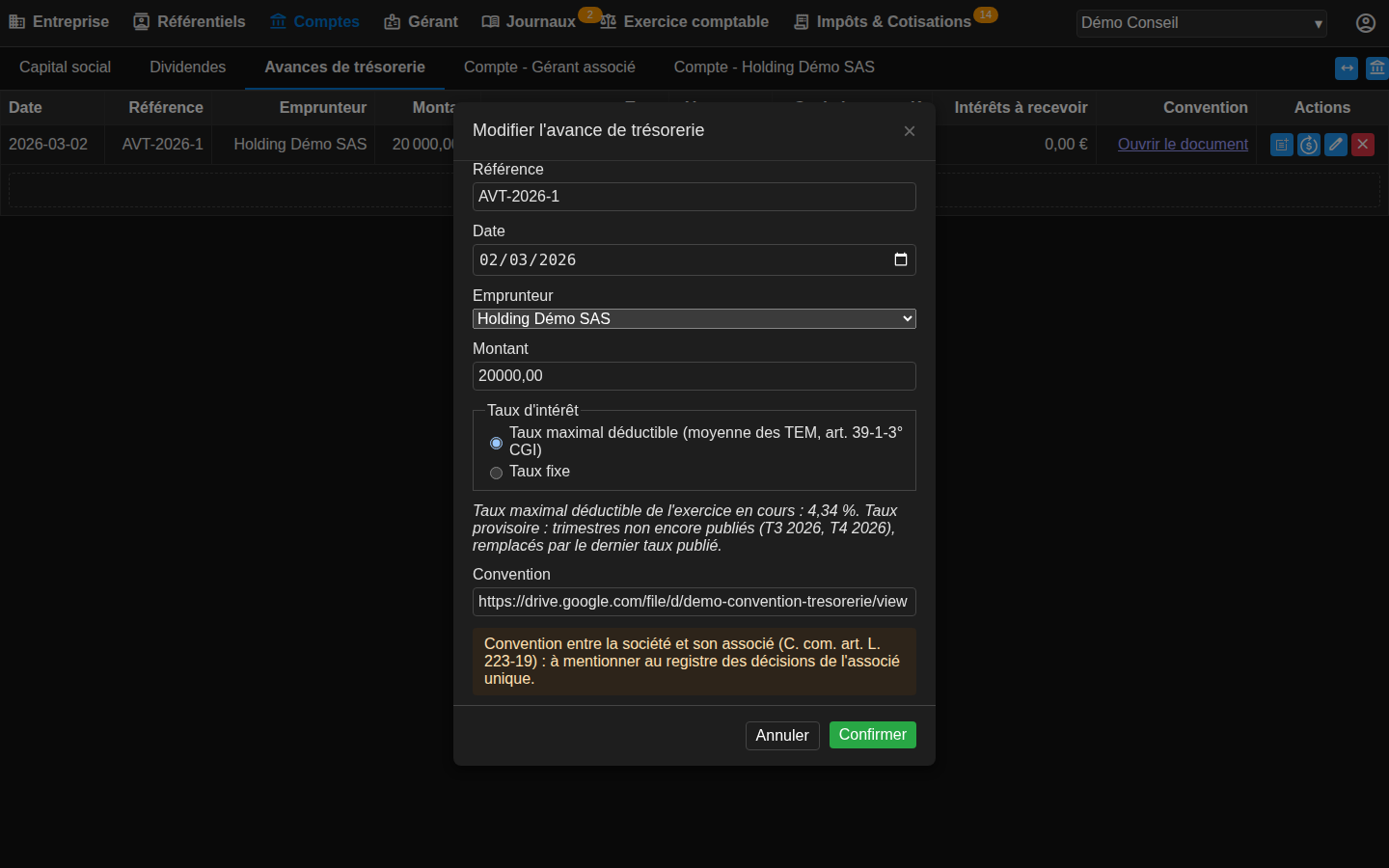Open the Référentiels menu
This screenshot has height=868, width=1389.
click(x=189, y=22)
